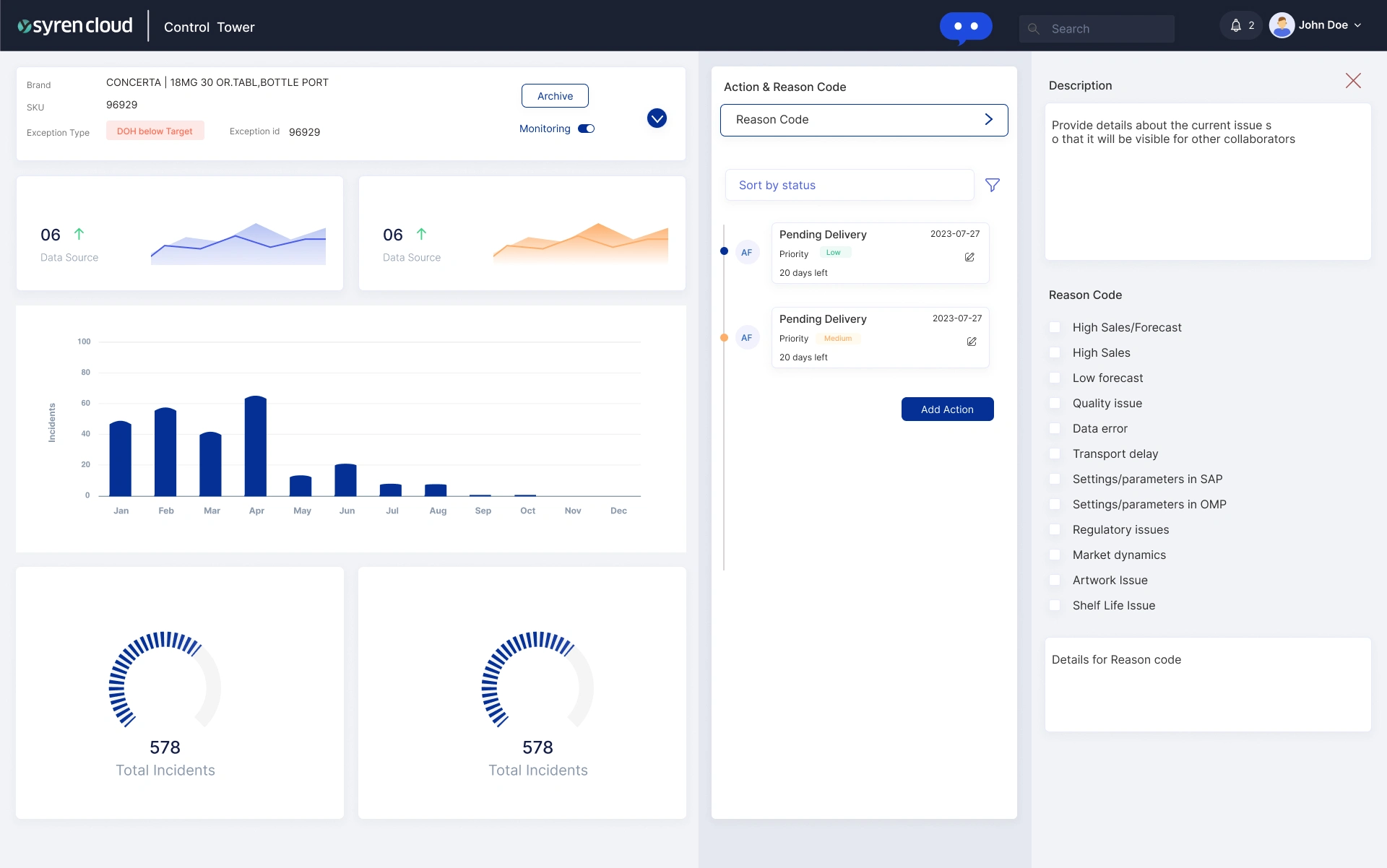Click the June bar in Incidents chart
The width and height of the screenshot is (1387, 868).
(x=346, y=479)
